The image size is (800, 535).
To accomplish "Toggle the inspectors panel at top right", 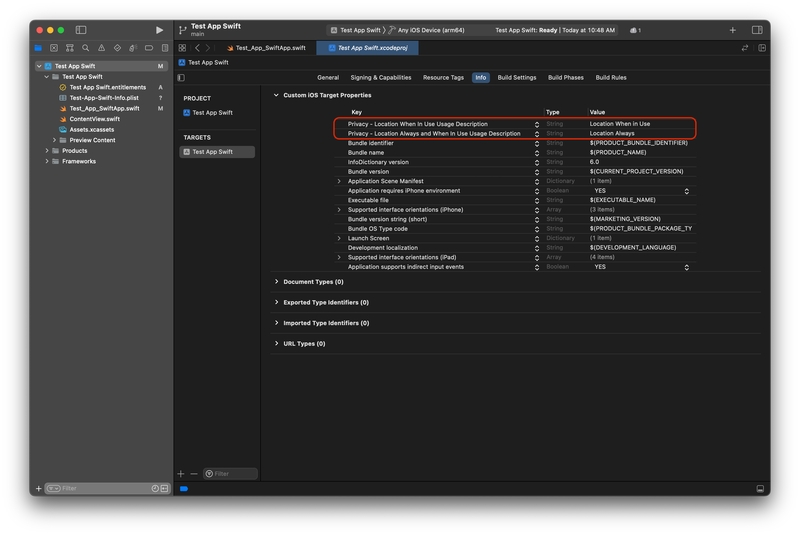I will (x=757, y=30).
